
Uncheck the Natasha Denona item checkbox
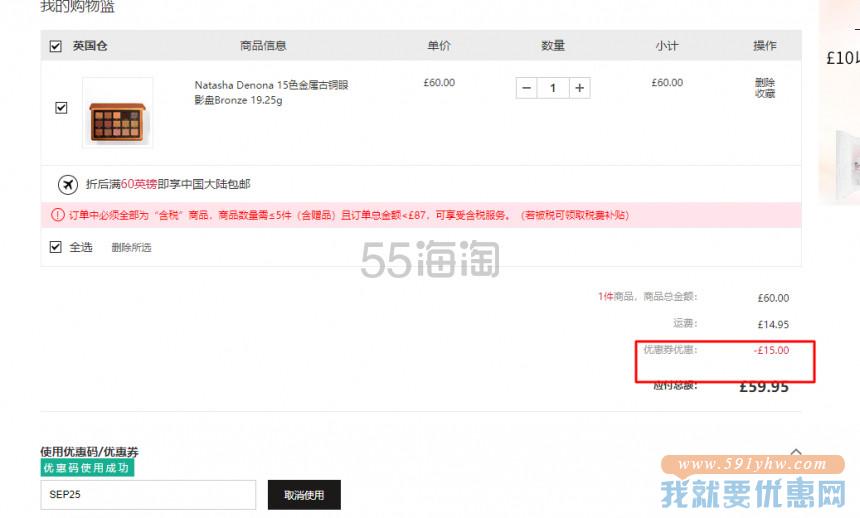61,108
